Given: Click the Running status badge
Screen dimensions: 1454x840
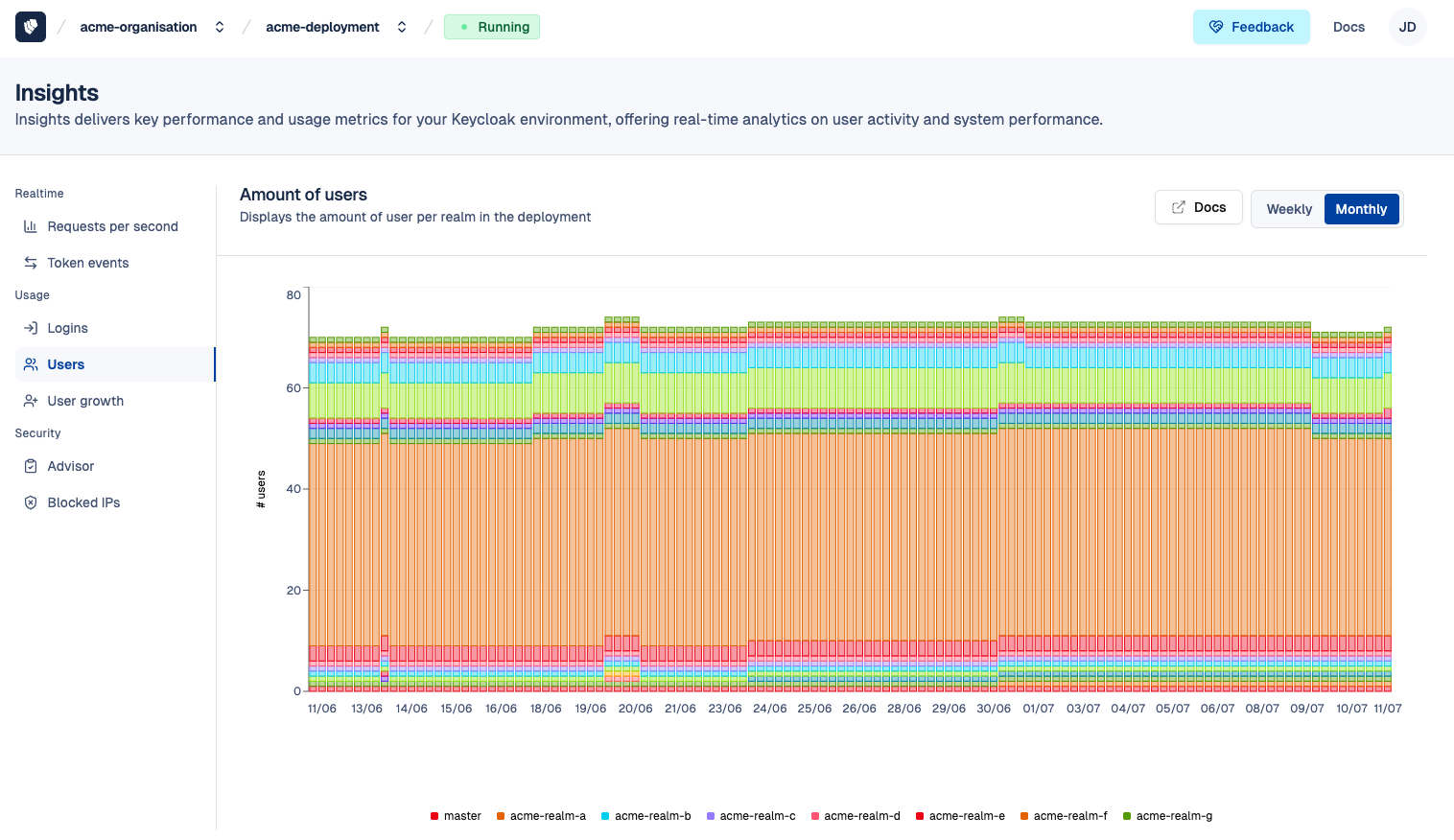Looking at the screenshot, I should (492, 27).
